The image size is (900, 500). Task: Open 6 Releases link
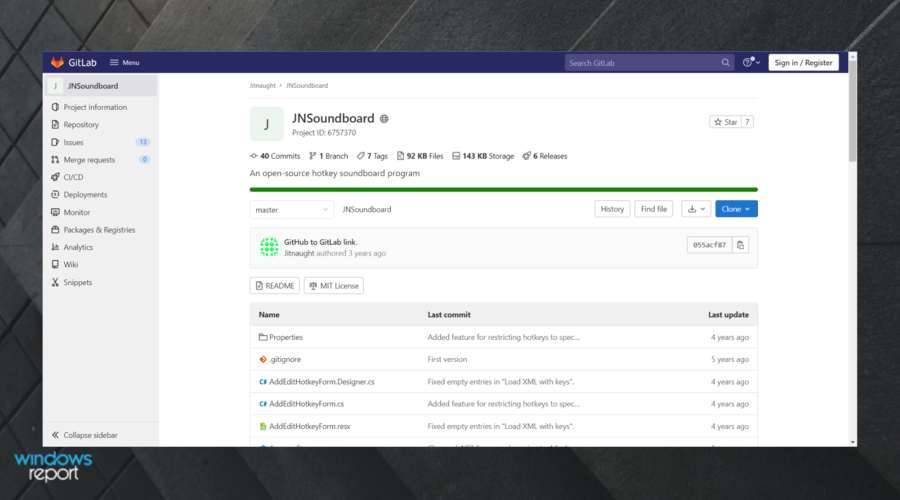[545, 156]
